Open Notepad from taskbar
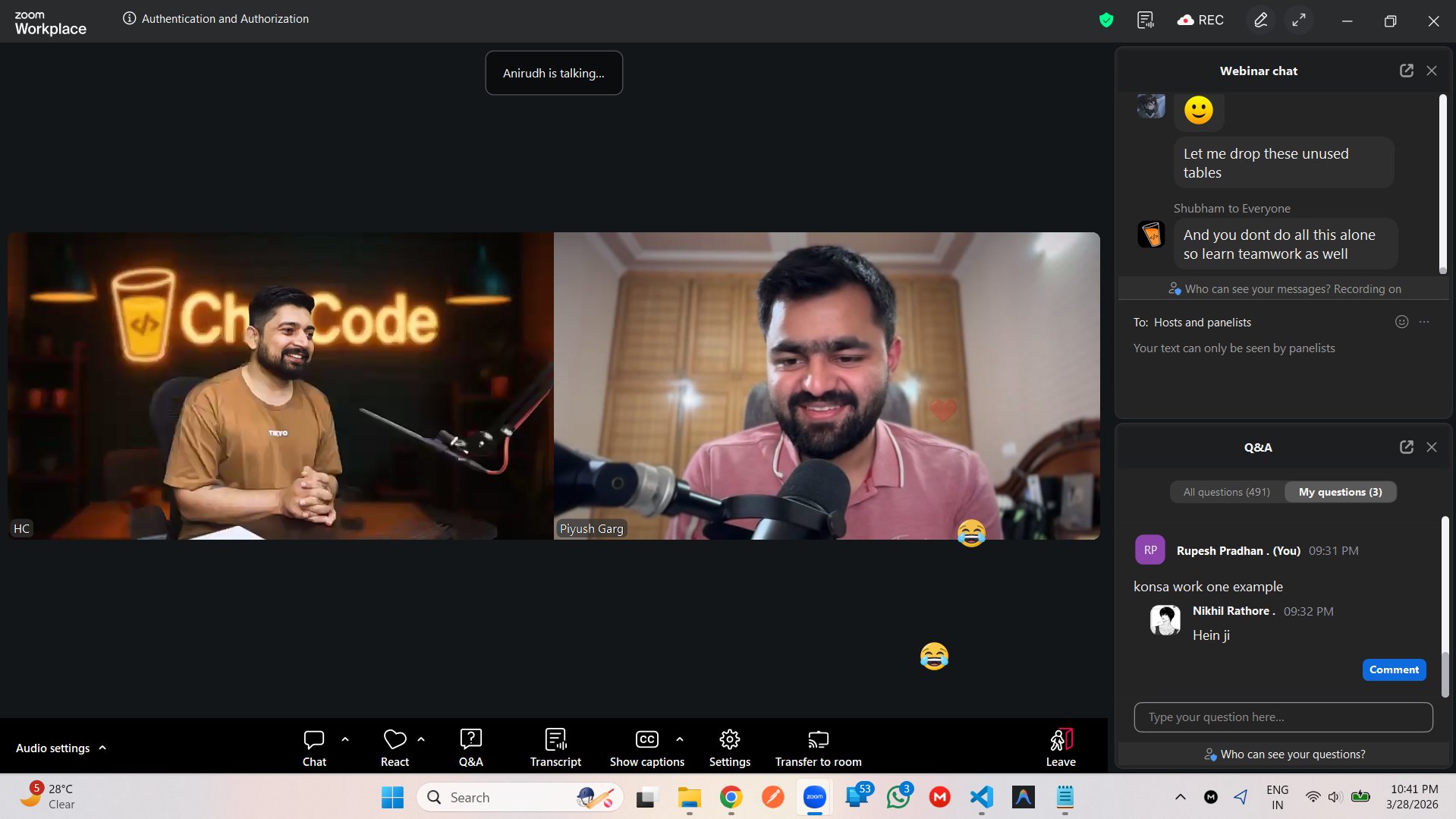Viewport: 1456px width, 819px height. point(1064,797)
